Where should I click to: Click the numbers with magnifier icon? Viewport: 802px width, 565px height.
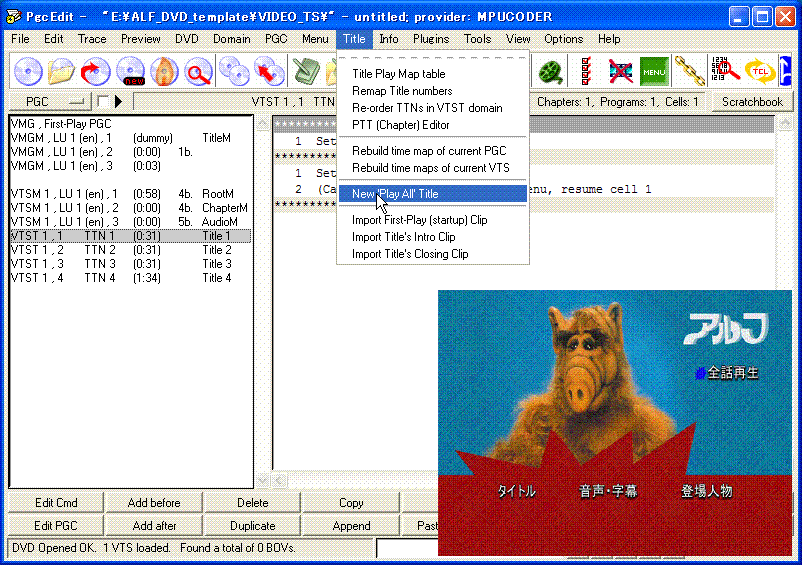coord(725,69)
